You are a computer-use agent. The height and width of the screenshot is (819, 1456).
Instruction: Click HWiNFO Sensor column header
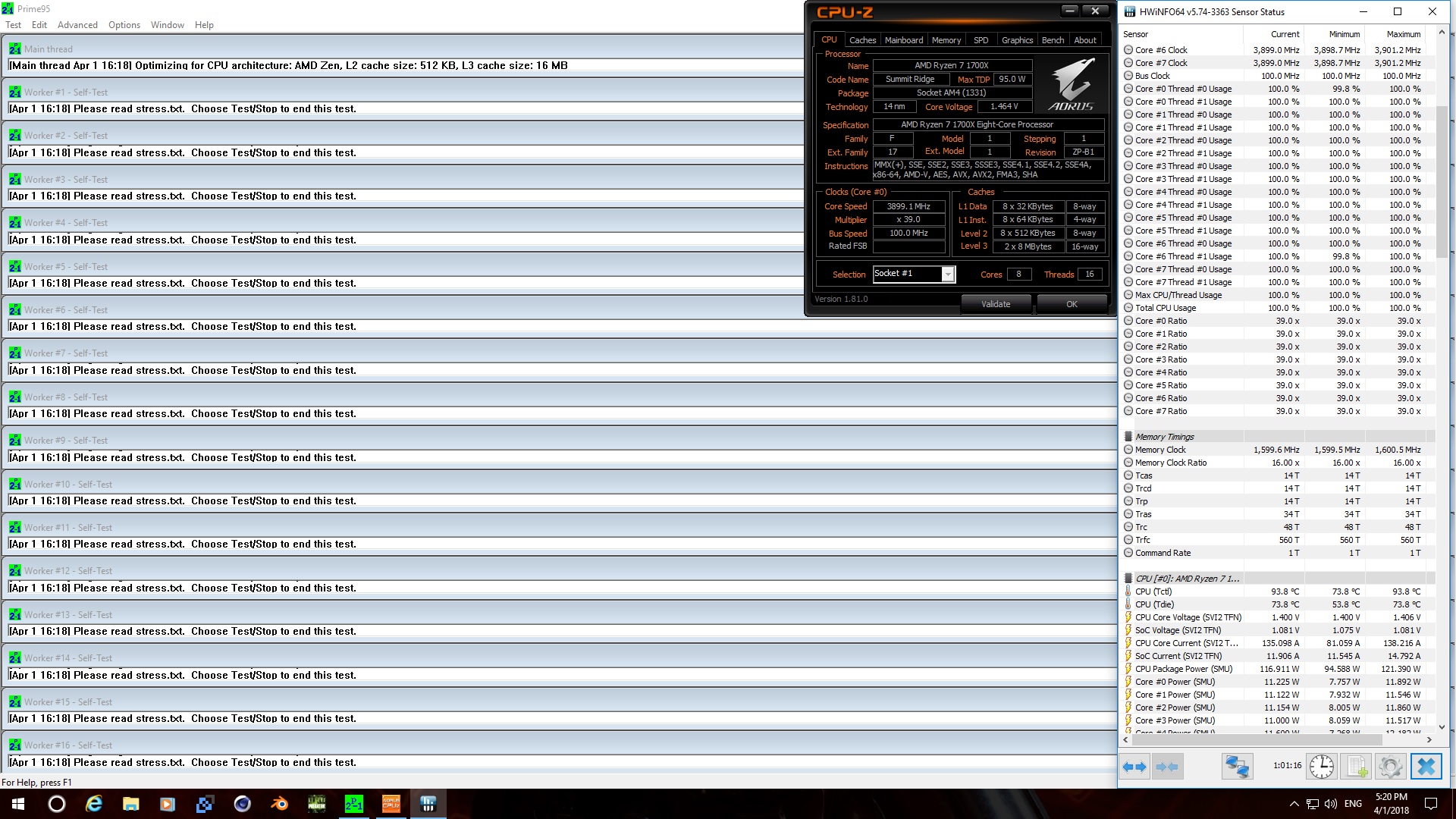(x=1181, y=34)
